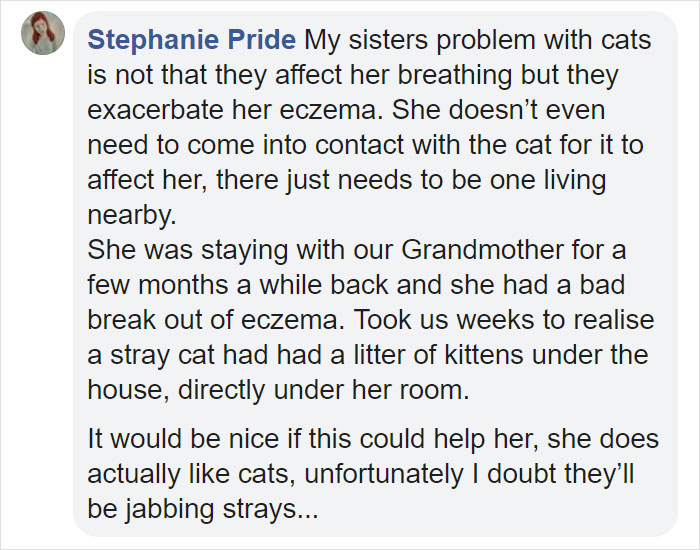Image resolution: width=700 pixels, height=550 pixels.
Task: Click the word "Grandmother" in the comment
Action: click(x=482, y=250)
